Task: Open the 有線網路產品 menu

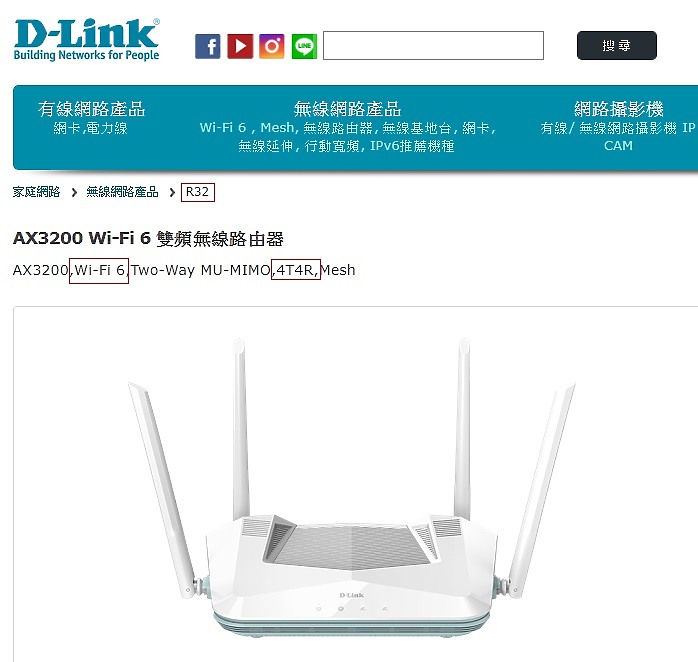Action: (x=91, y=109)
